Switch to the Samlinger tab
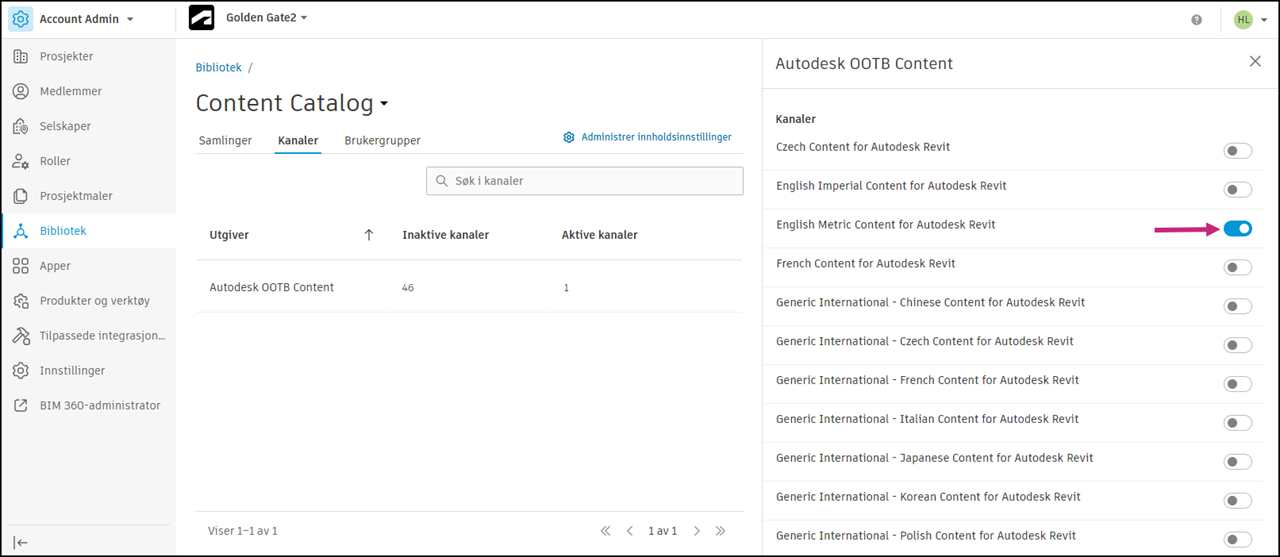Viewport: 1280px width, 557px height. pyautogui.click(x=225, y=141)
